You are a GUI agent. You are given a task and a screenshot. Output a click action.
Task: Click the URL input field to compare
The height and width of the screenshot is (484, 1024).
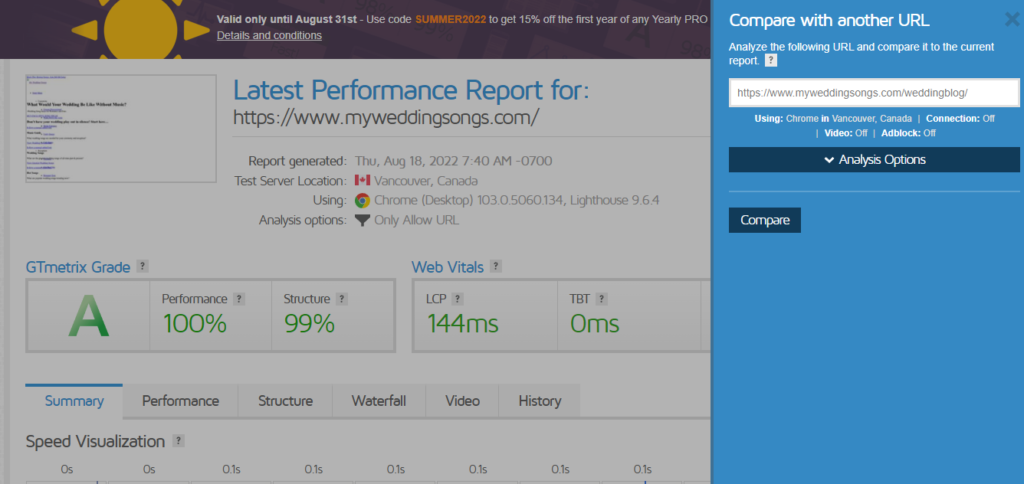tap(874, 93)
